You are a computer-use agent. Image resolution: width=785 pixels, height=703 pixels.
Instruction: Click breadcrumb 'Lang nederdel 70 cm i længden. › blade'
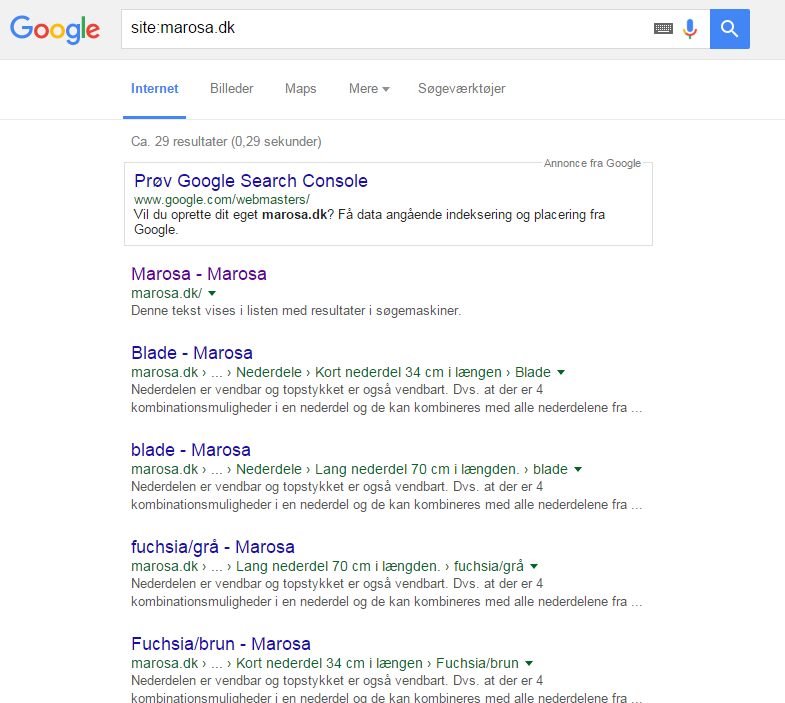(x=441, y=469)
